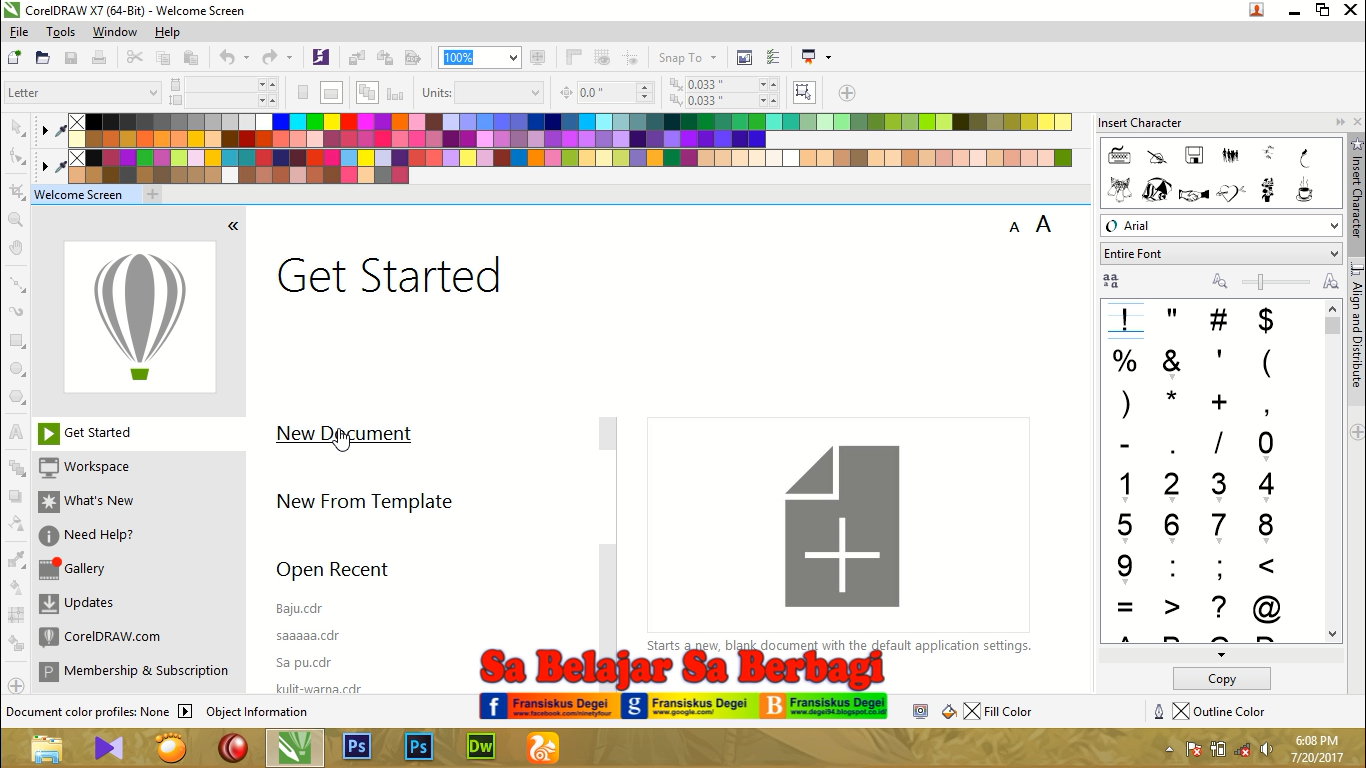Viewport: 1366px width, 768px height.
Task: Expand glyph list with bottom arrow
Action: coord(1221,655)
